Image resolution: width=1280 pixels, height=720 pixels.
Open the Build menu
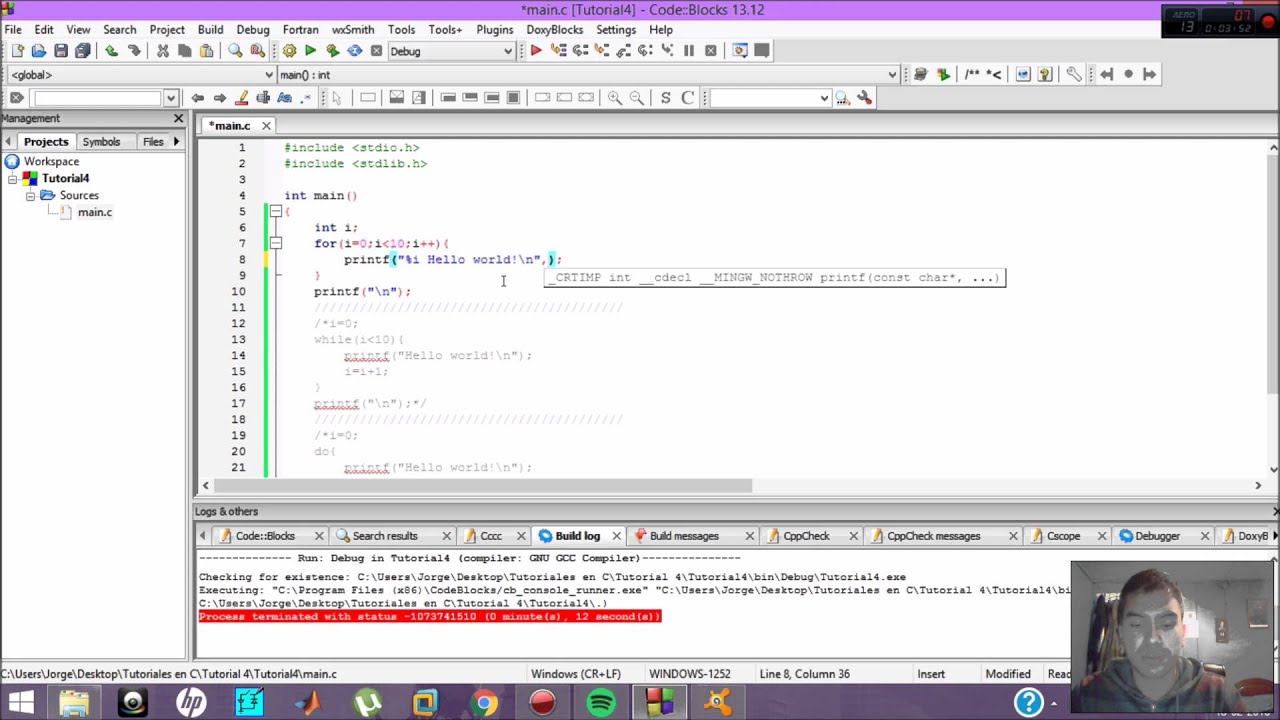coord(210,29)
